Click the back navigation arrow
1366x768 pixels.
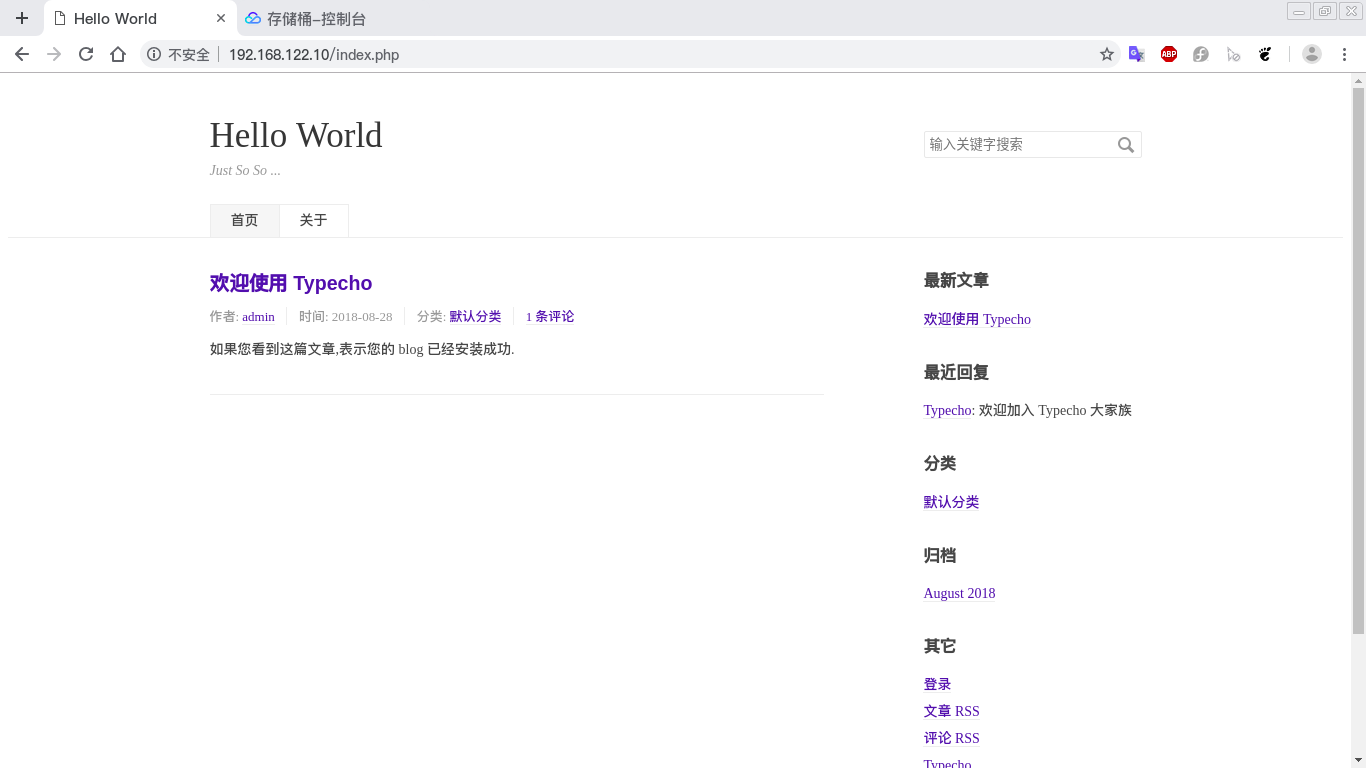tap(22, 54)
